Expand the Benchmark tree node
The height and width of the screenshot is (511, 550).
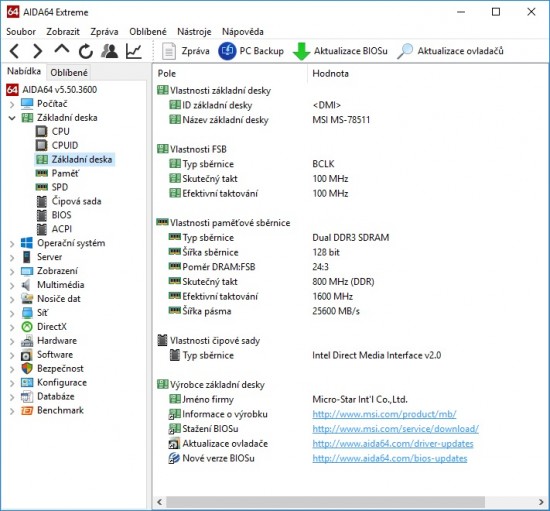click(12, 411)
